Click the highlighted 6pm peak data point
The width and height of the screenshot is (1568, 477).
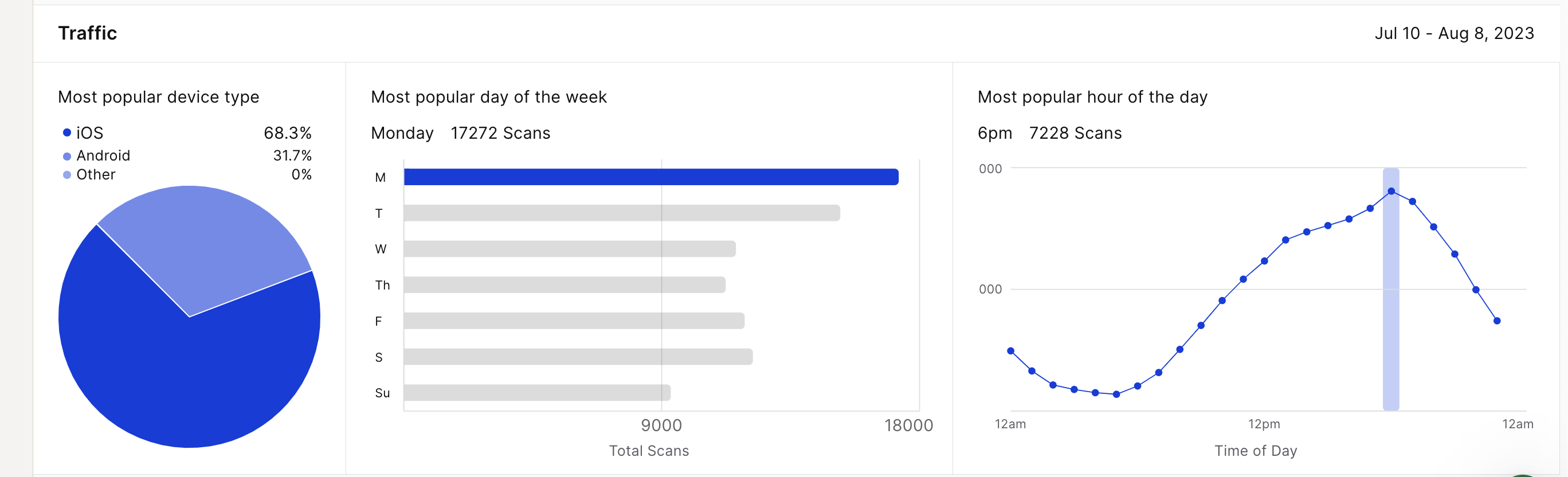(x=1391, y=191)
